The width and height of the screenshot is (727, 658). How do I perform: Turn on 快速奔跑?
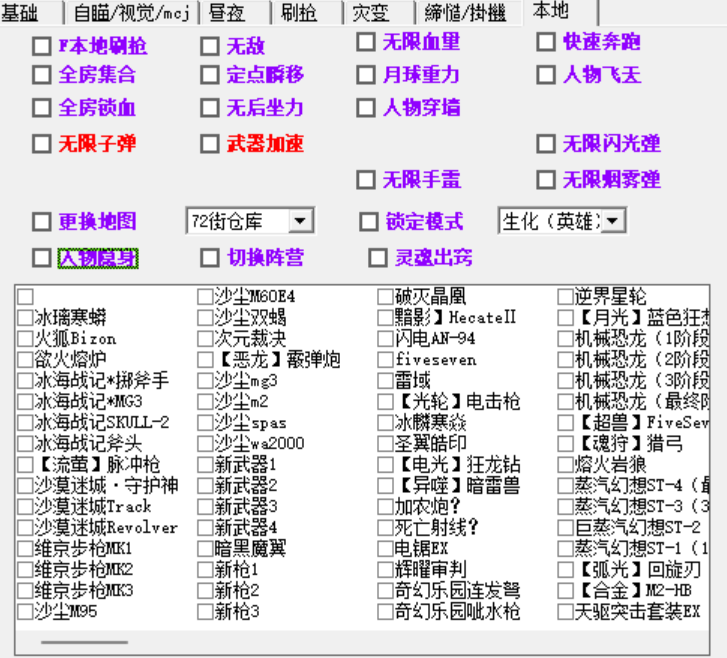point(546,42)
